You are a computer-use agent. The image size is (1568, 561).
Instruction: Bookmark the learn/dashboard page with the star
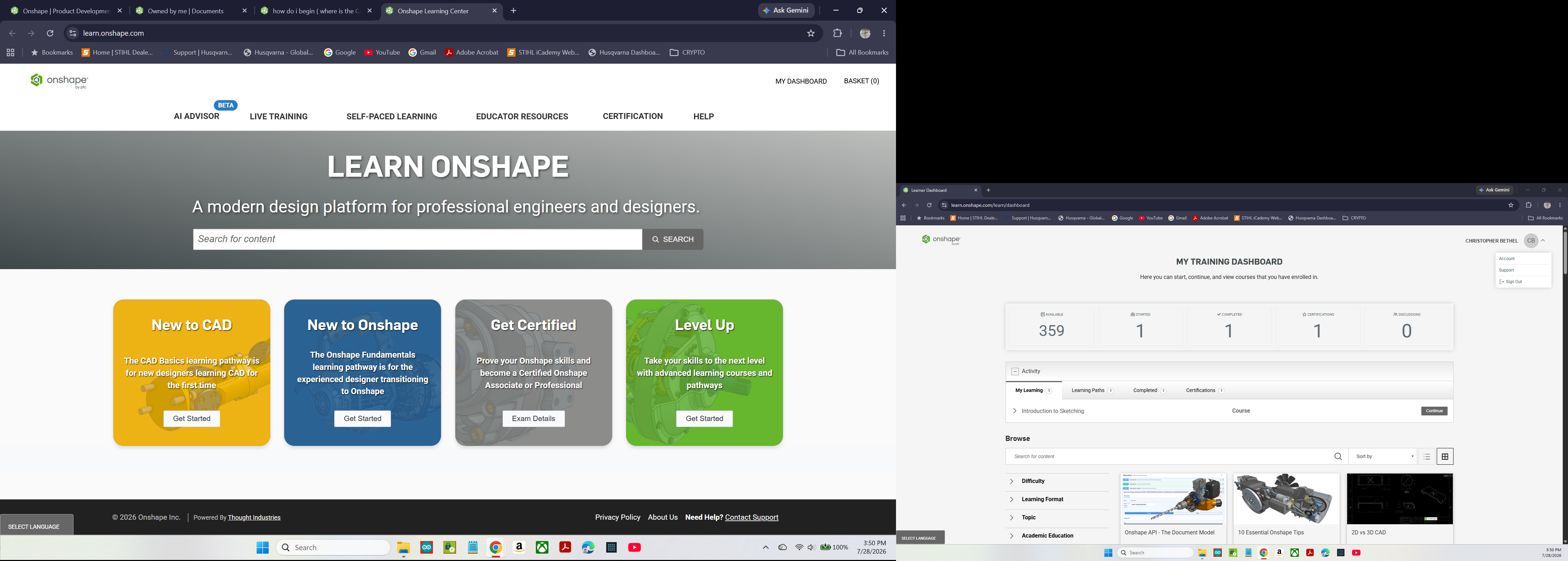click(x=1511, y=205)
